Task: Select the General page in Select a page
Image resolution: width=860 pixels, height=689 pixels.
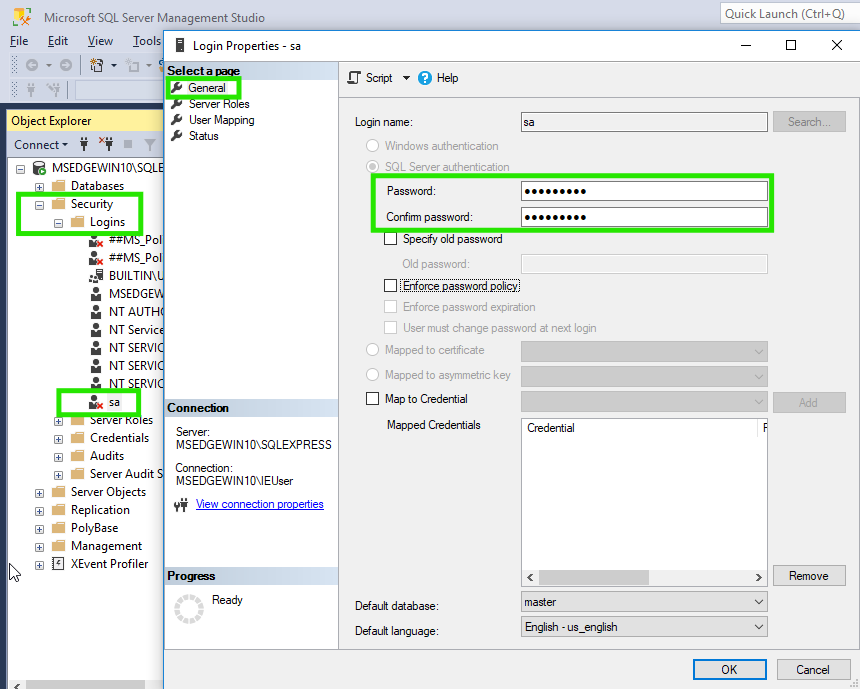Action: 208,87
